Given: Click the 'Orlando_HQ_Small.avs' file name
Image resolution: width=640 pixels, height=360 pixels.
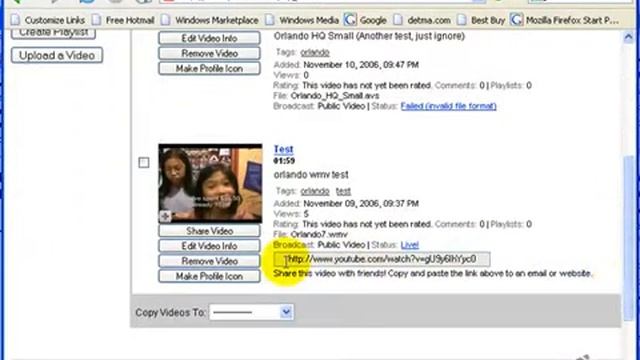Looking at the screenshot, I should tap(335, 96).
